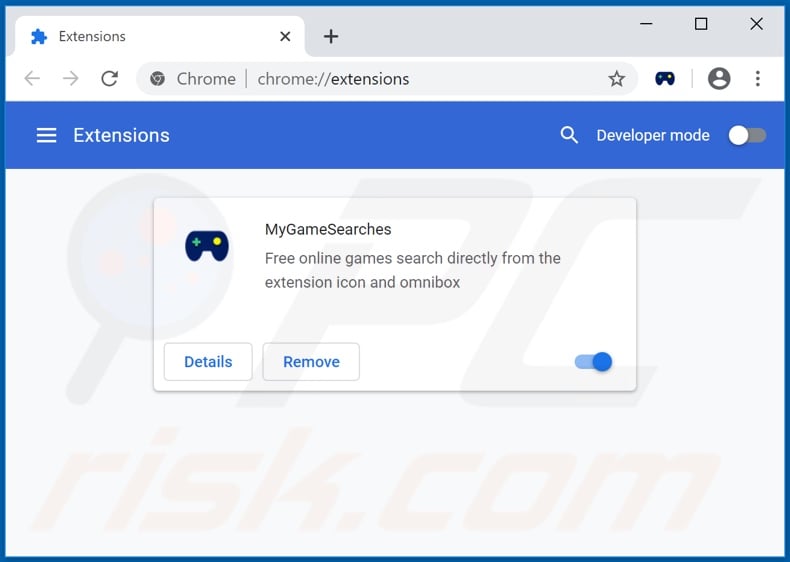
Task: Click the MyGameSearches extension card icon
Action: coord(207,246)
